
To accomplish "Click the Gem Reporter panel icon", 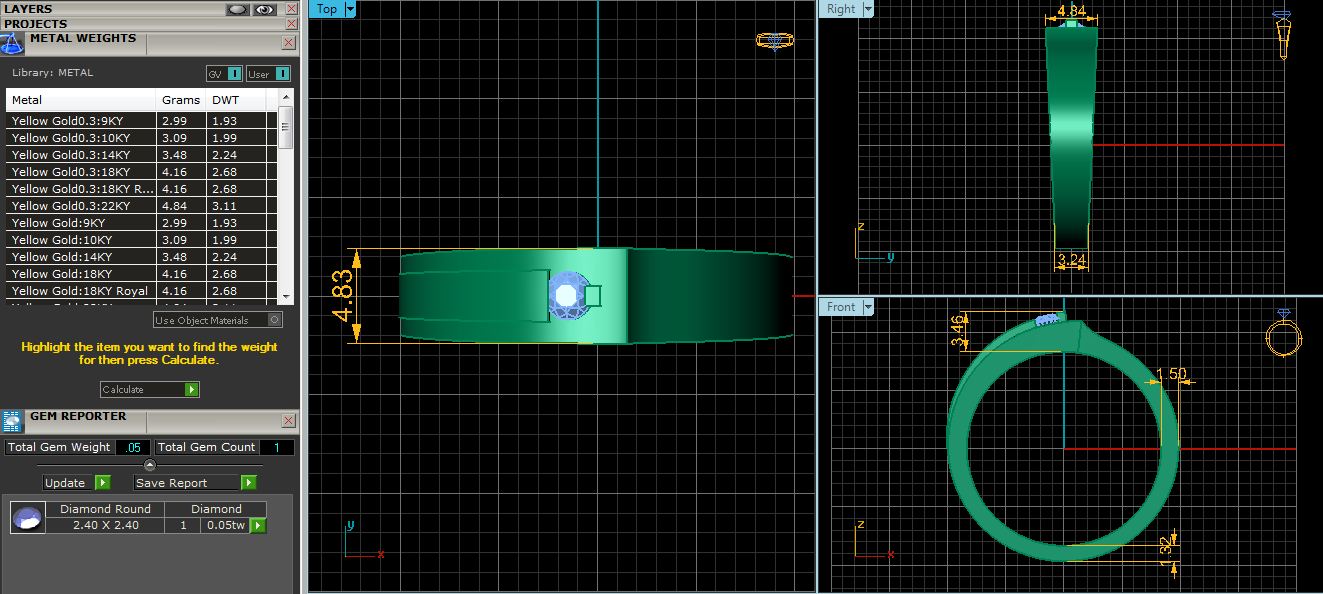I will tap(12, 420).
